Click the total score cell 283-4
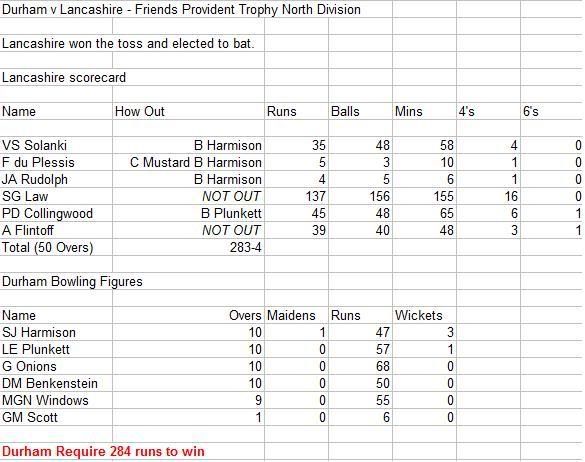Image resolution: width=585 pixels, height=462 pixels. [x=188, y=247]
